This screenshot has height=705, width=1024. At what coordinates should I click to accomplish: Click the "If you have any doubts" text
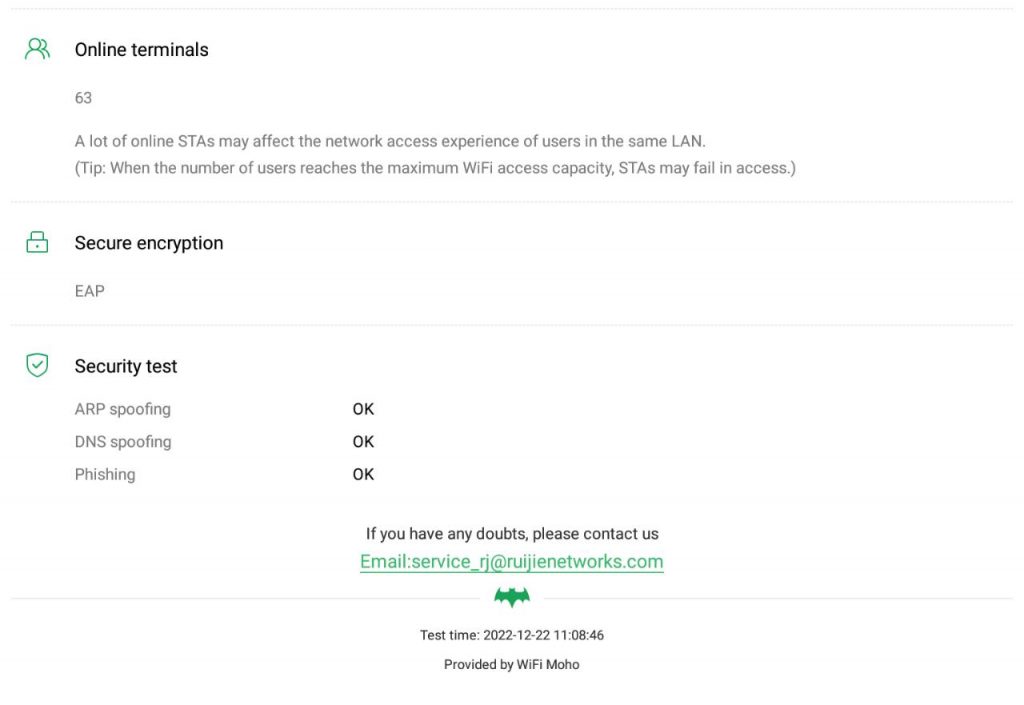tap(512, 534)
